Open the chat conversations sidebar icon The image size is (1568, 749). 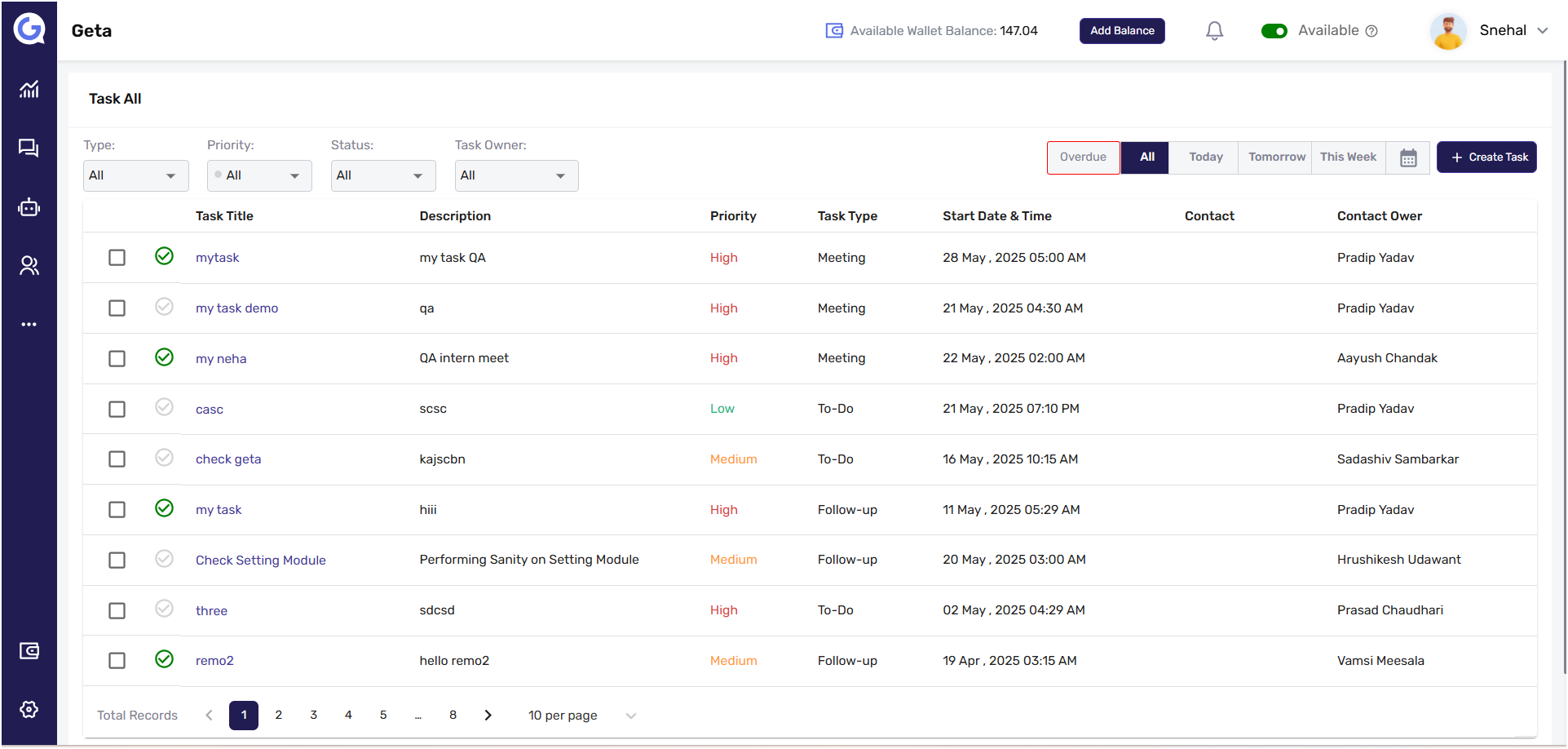click(29, 148)
